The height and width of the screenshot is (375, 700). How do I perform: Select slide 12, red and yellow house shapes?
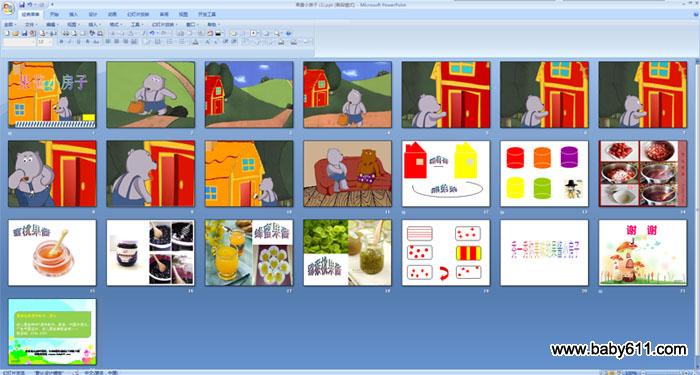pos(446,174)
